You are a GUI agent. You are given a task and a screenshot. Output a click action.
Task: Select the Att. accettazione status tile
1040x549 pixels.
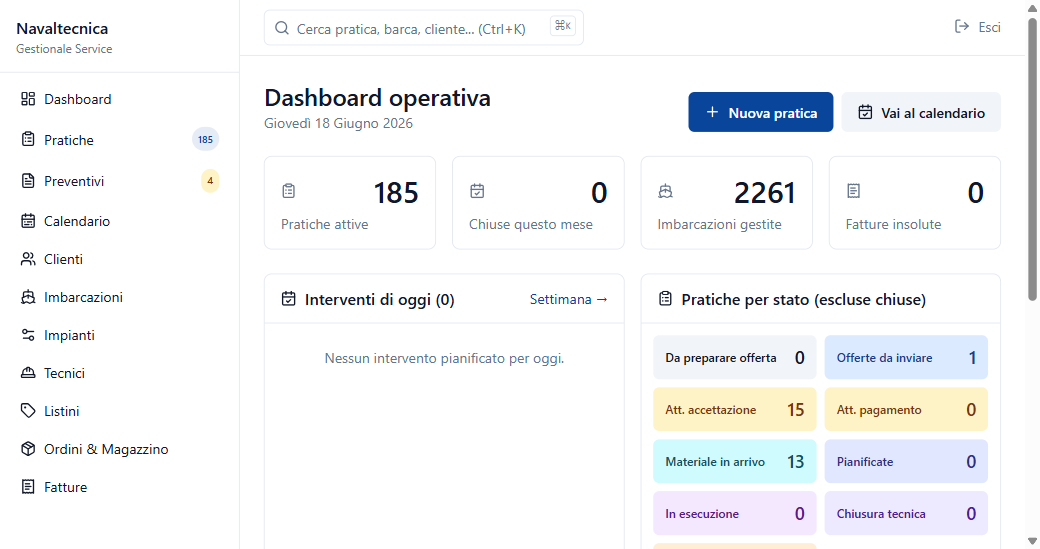(x=735, y=410)
